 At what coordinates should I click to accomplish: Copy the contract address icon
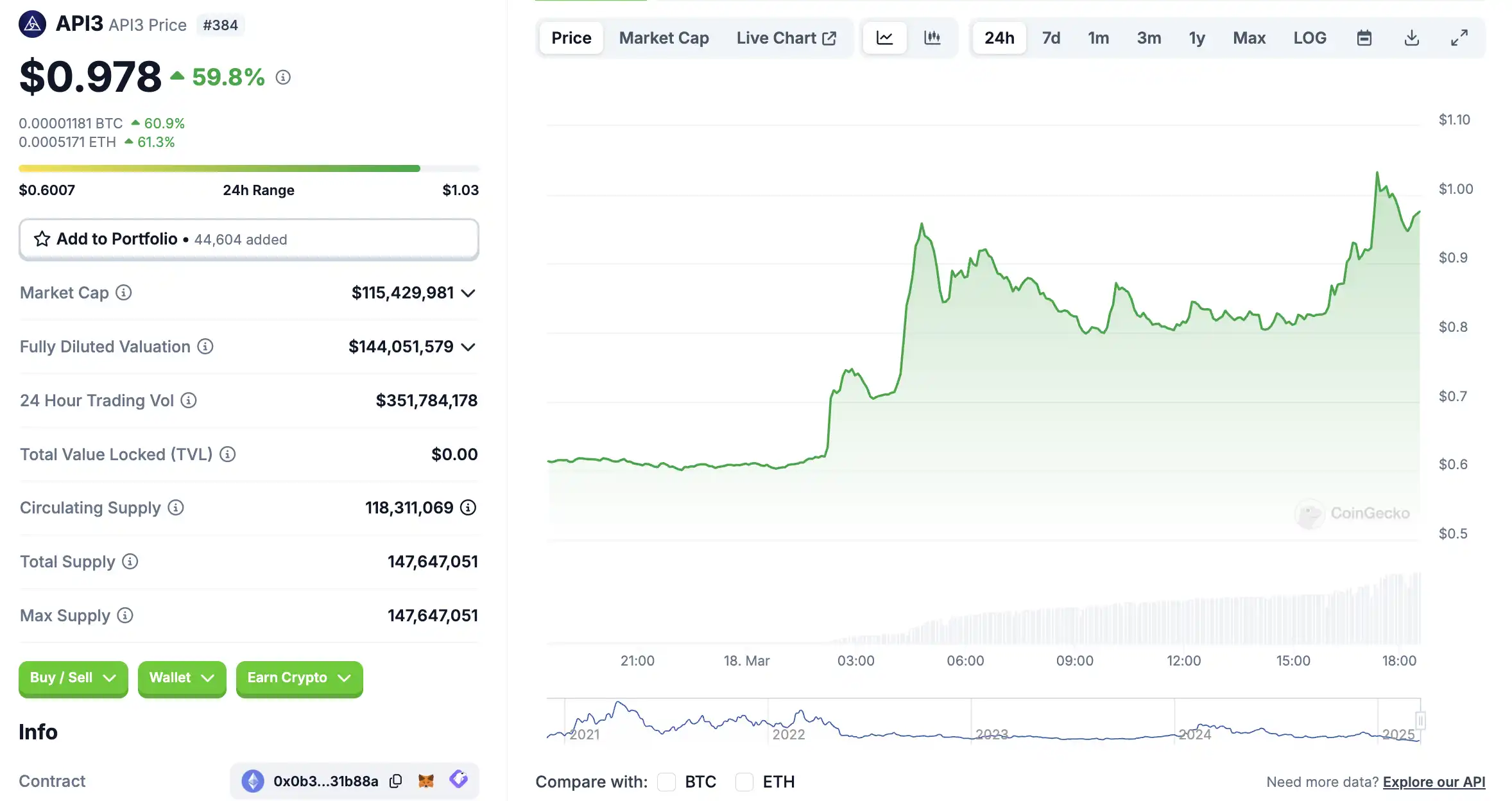(396, 781)
